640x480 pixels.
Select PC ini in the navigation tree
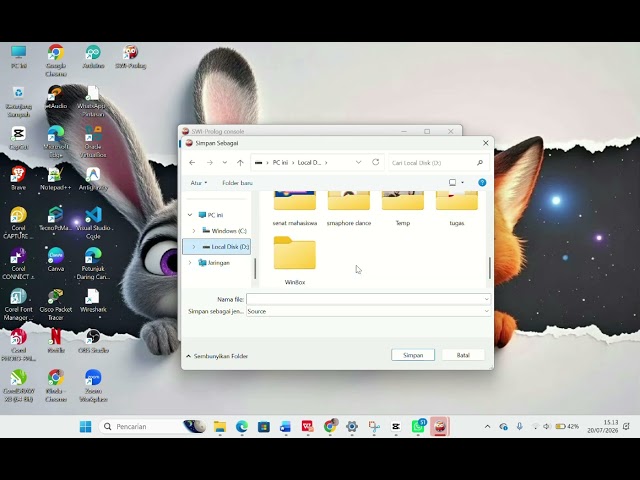[211, 215]
